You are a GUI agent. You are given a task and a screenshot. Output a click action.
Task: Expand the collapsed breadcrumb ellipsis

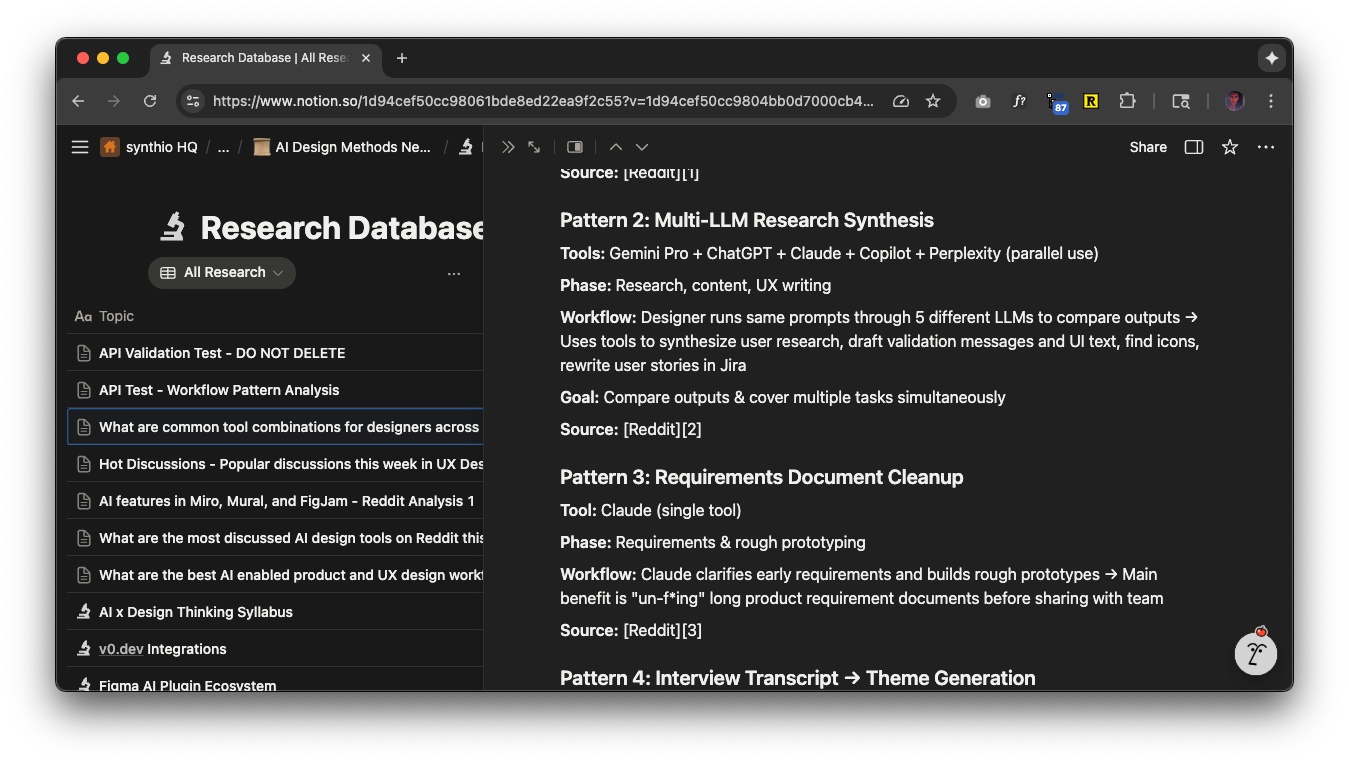(x=223, y=147)
